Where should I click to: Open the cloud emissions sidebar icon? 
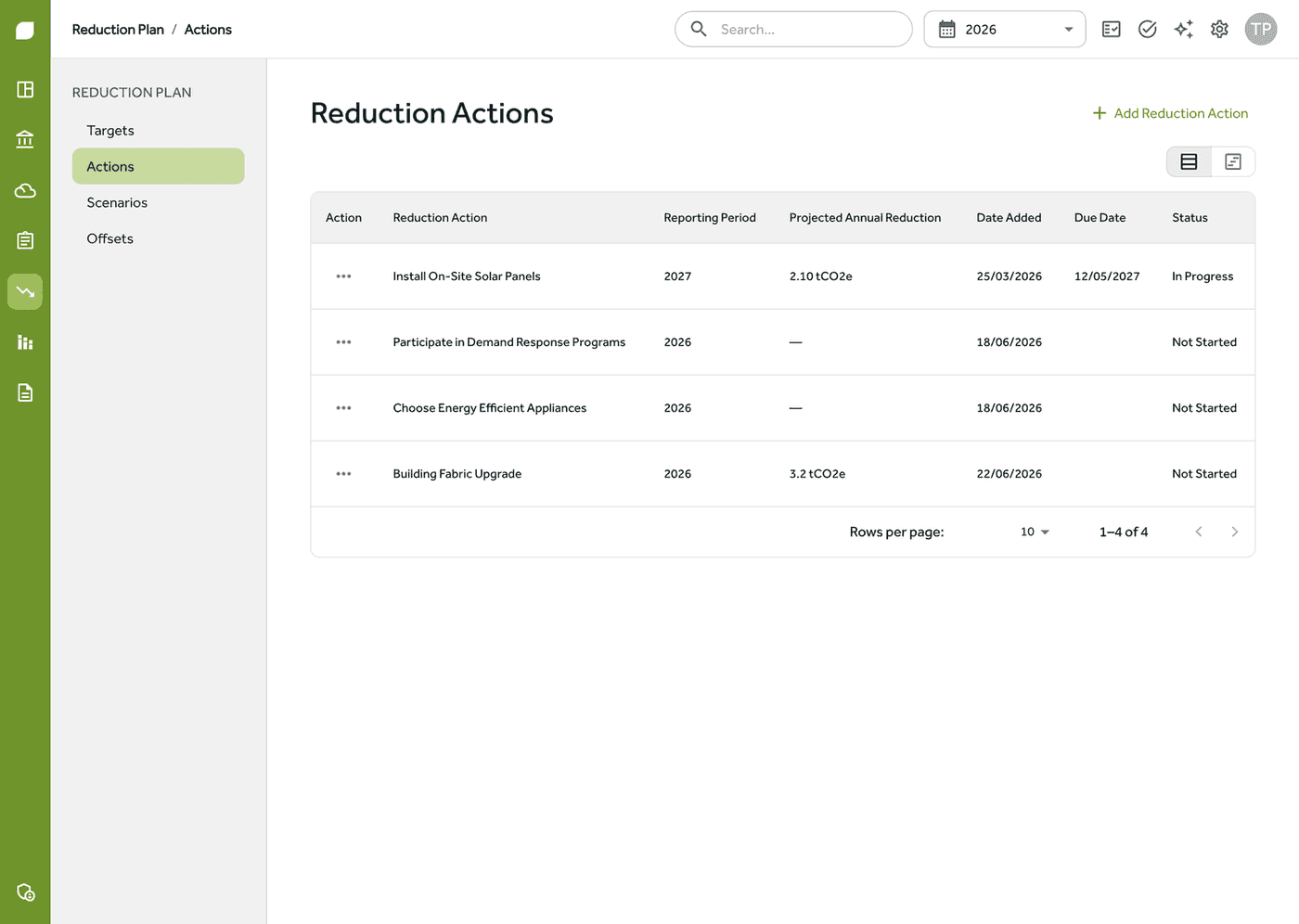click(25, 190)
